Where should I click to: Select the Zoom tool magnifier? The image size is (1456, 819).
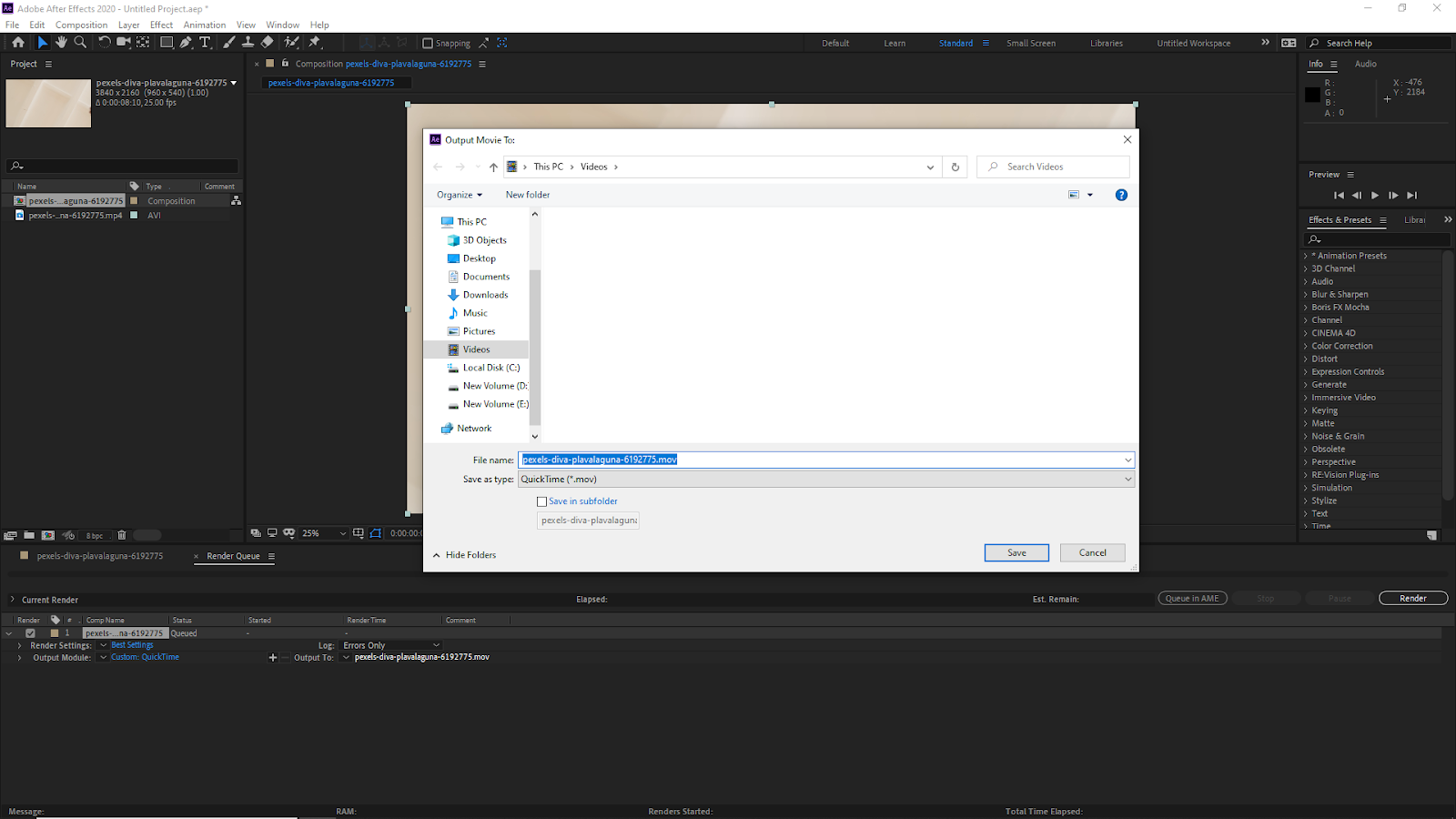coord(80,42)
